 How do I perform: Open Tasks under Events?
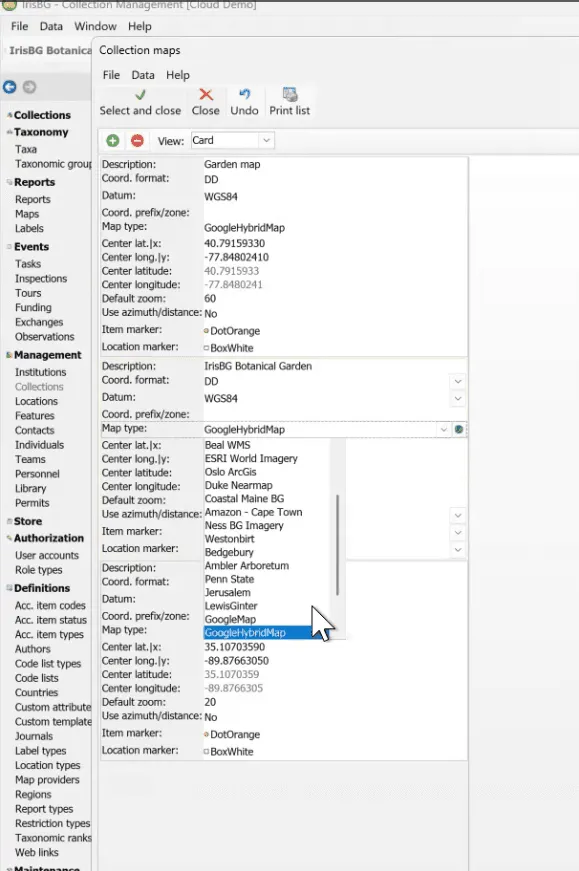(x=28, y=264)
